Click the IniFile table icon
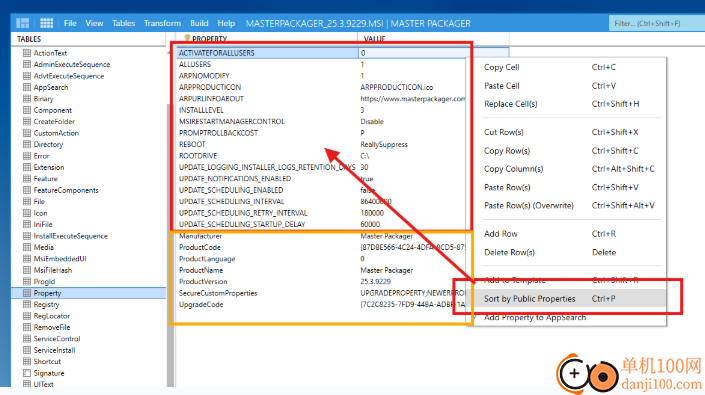 [x=27, y=224]
